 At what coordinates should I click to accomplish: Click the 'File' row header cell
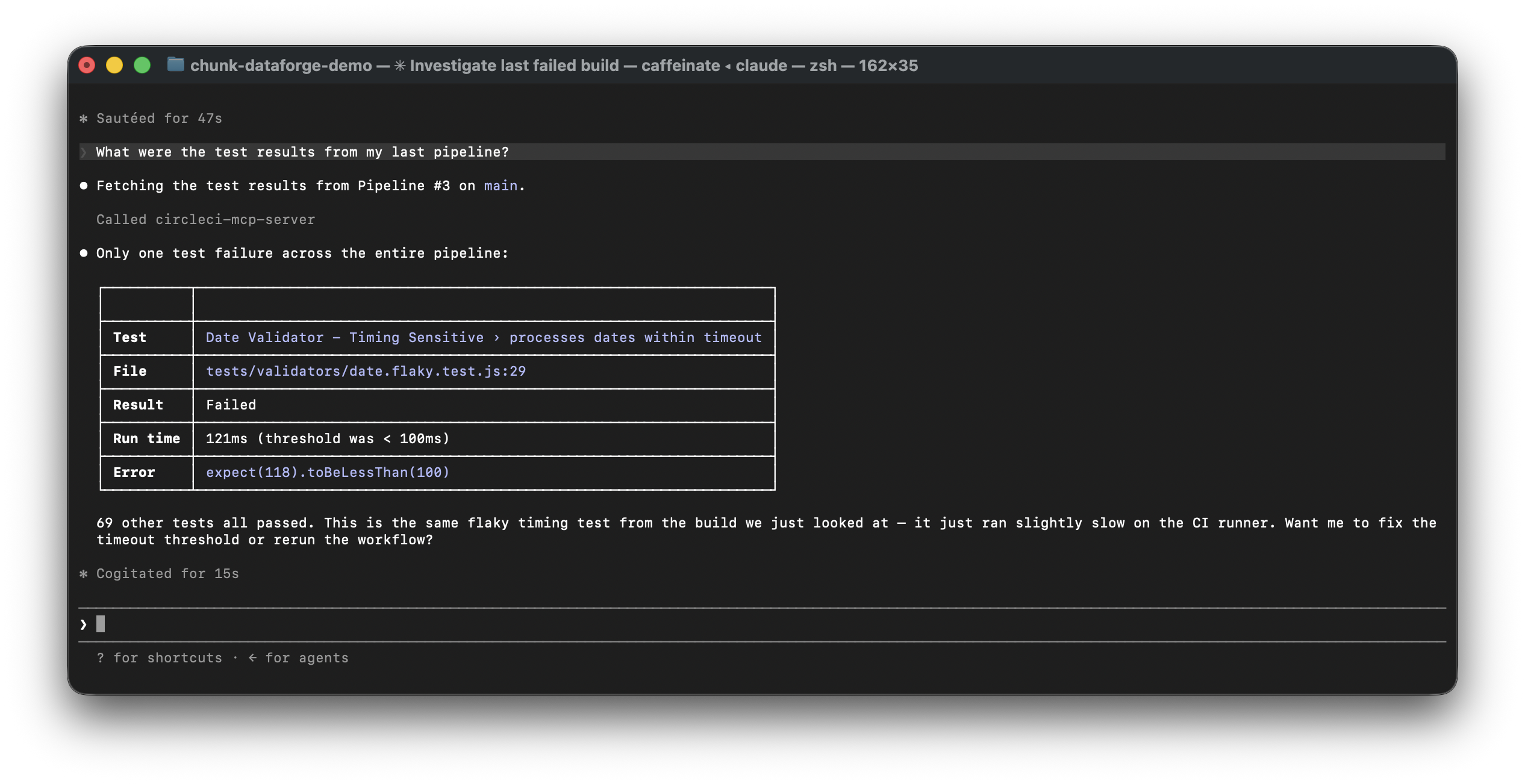tap(146, 372)
